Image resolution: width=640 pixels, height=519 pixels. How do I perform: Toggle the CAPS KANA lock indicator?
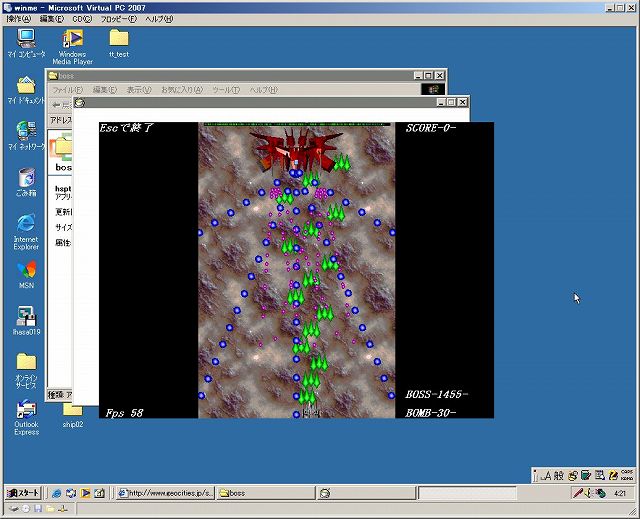pos(627,475)
